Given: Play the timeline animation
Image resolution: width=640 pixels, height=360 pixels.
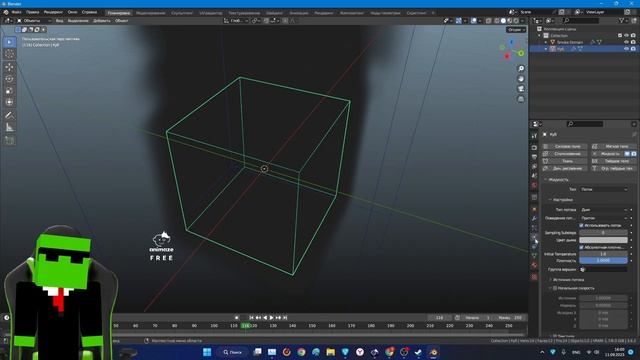Looking at the screenshot, I should pyautogui.click(x=272, y=318).
